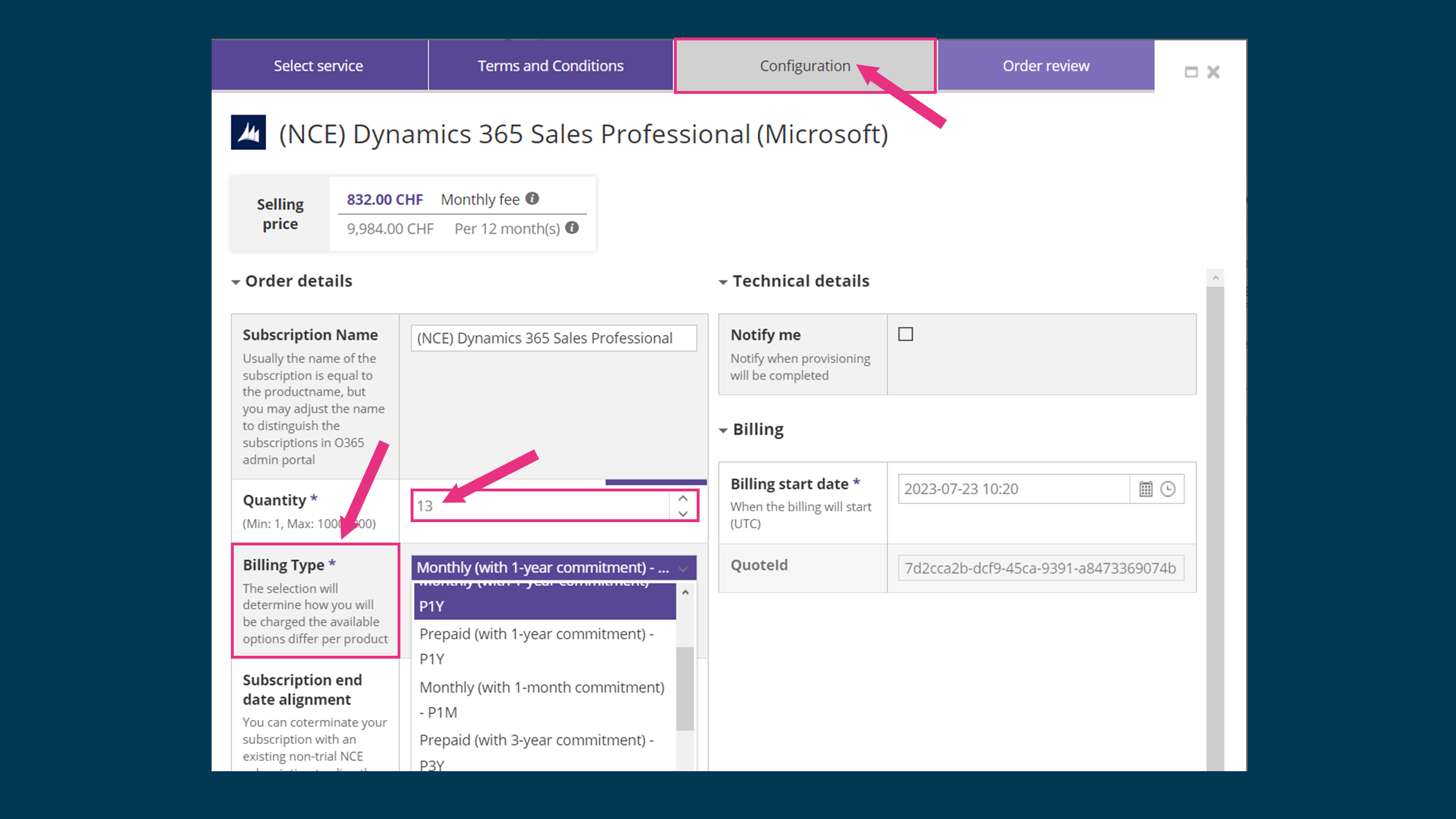Screen dimensions: 1456x819
Task: Collapse the Technical details section
Action: 723,282
